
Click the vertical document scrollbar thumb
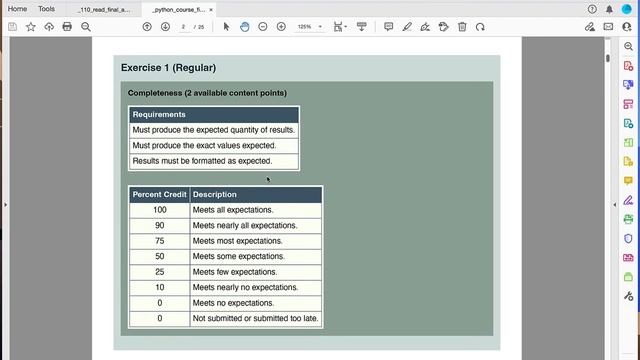[608, 58]
